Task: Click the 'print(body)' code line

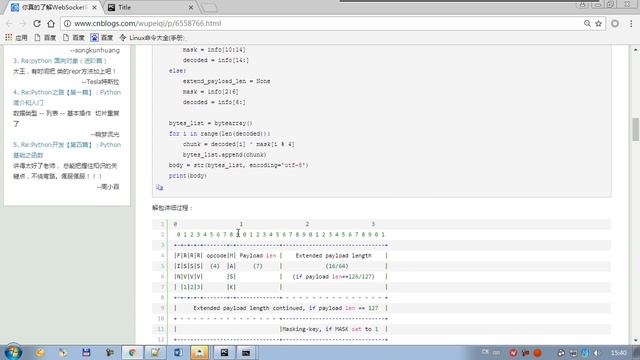Action: 188,176
